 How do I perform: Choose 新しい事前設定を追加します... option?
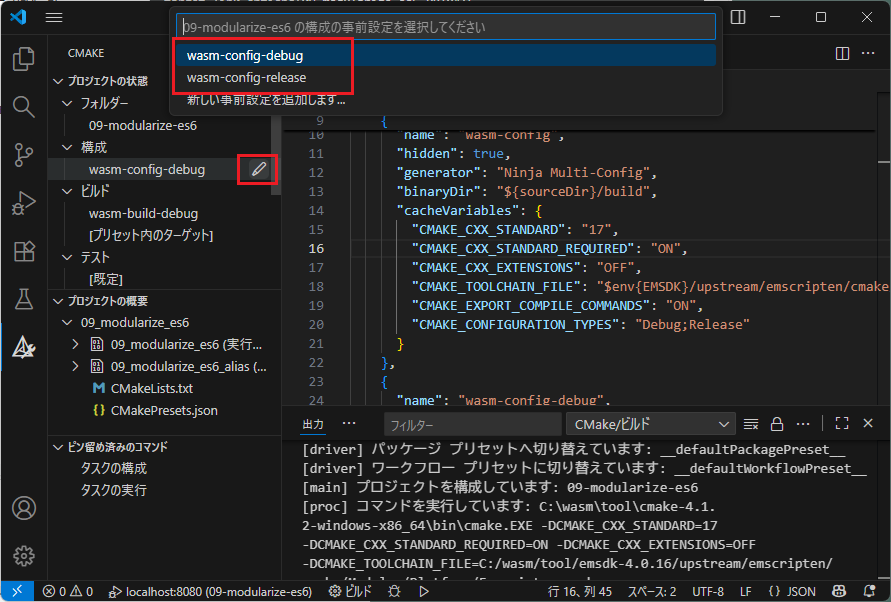tap(446, 100)
